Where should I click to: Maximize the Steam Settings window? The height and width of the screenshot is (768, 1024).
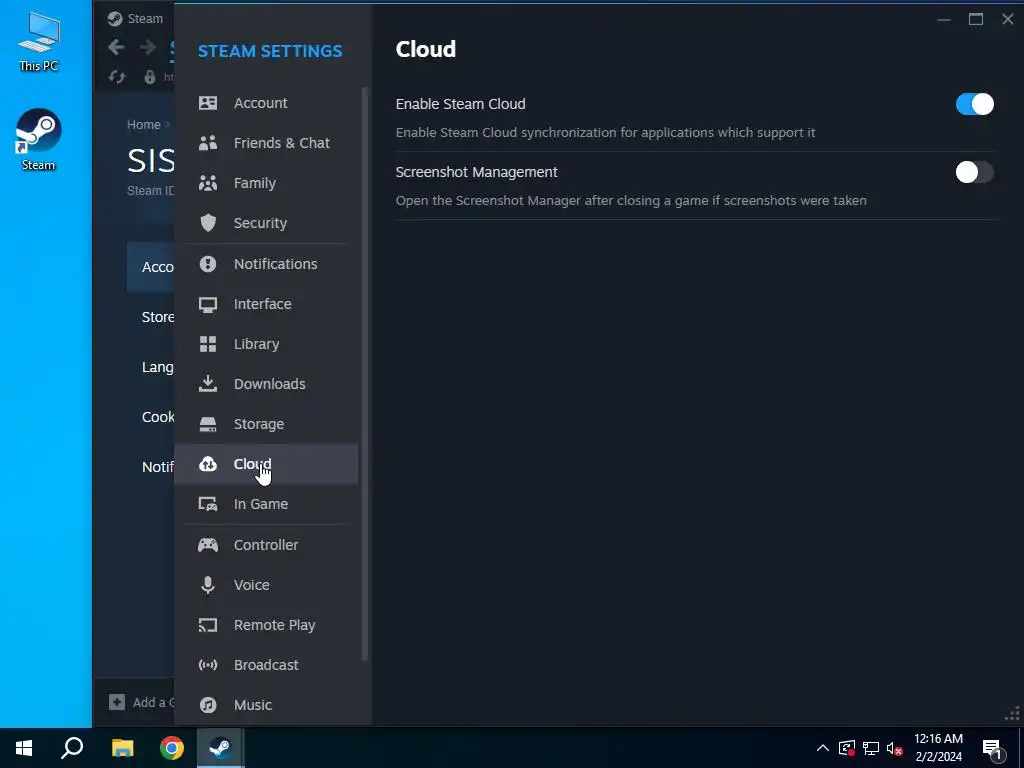point(976,19)
